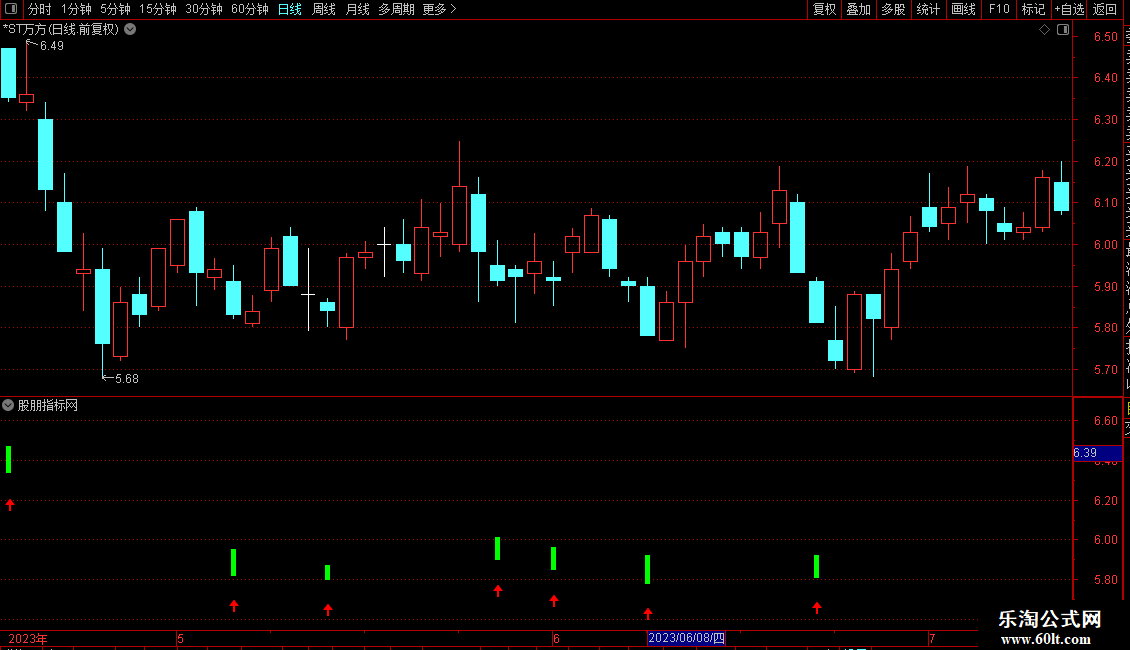Select the 60分钟 period

pyautogui.click(x=249, y=9)
